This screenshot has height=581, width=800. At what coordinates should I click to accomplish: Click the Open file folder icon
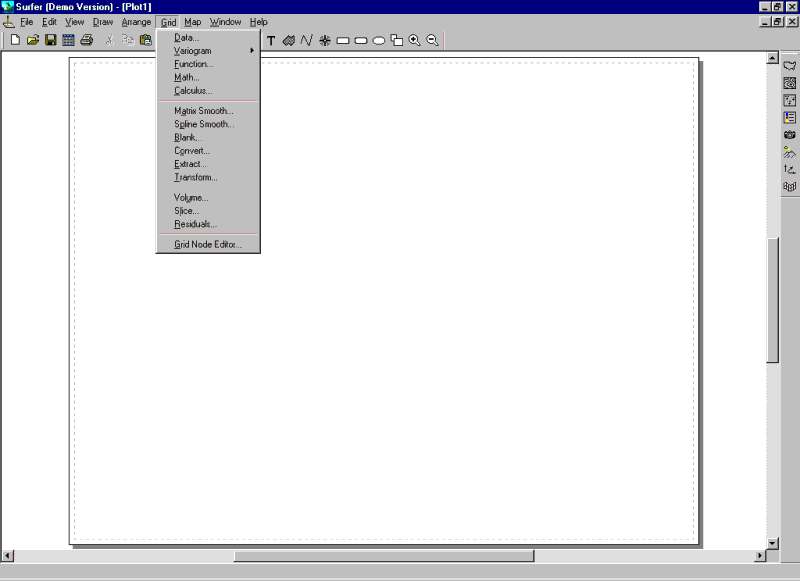[x=32, y=40]
